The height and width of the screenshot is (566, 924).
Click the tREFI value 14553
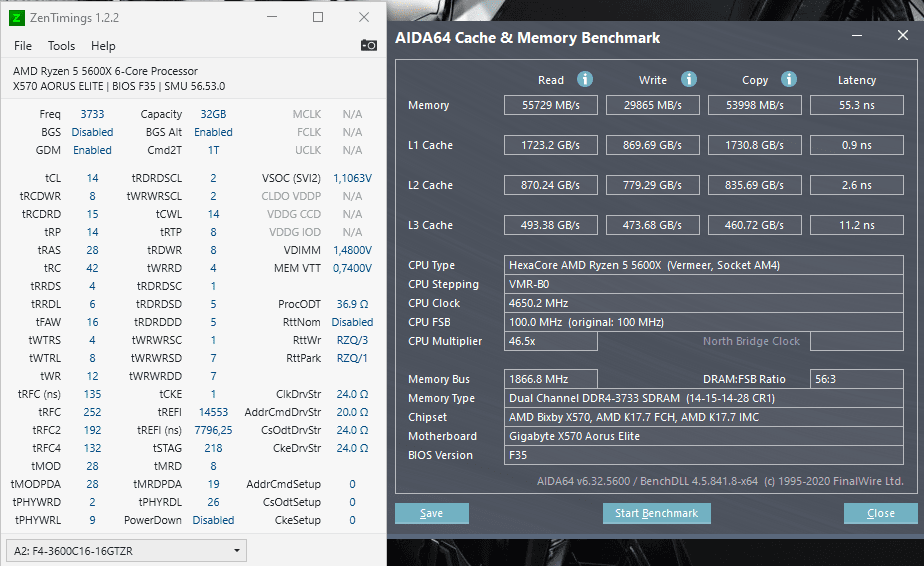coord(213,412)
